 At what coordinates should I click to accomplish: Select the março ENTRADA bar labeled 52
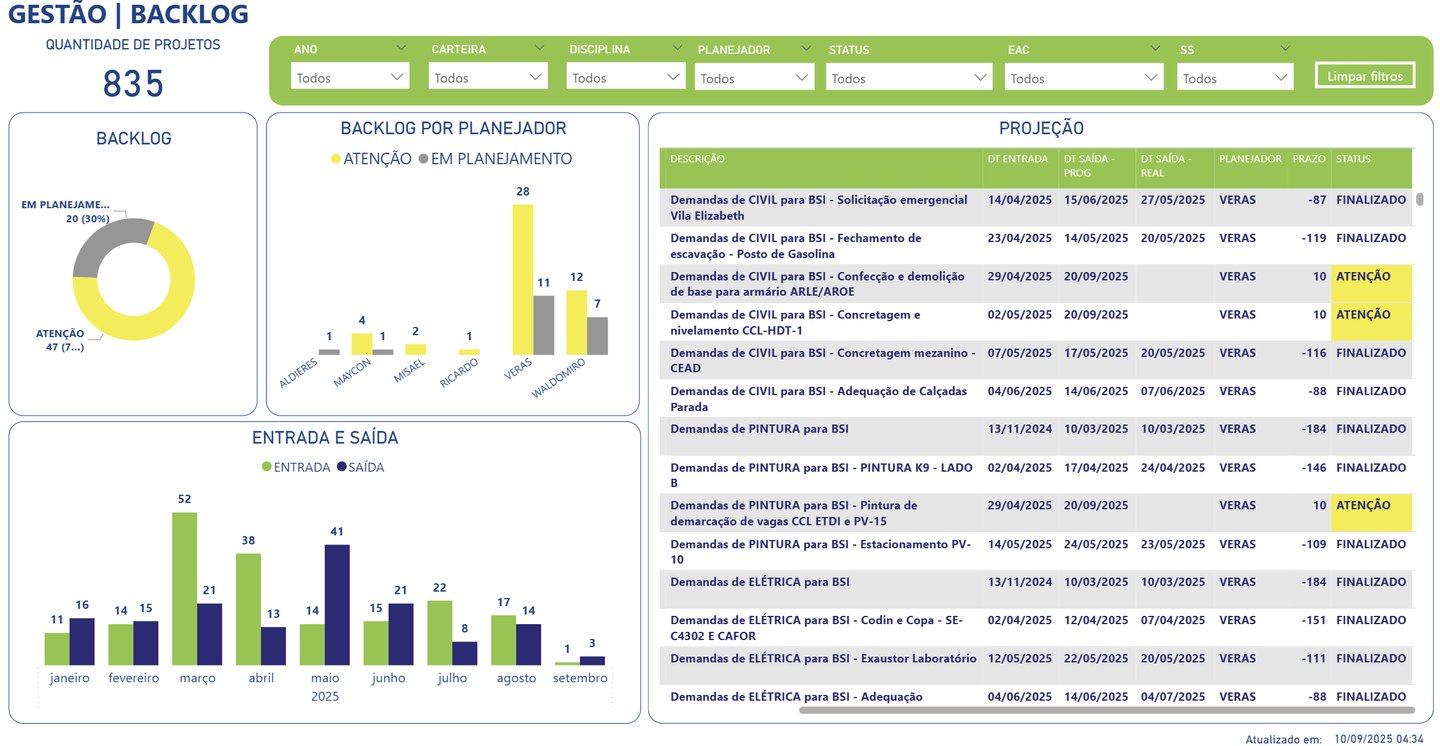[x=184, y=589]
